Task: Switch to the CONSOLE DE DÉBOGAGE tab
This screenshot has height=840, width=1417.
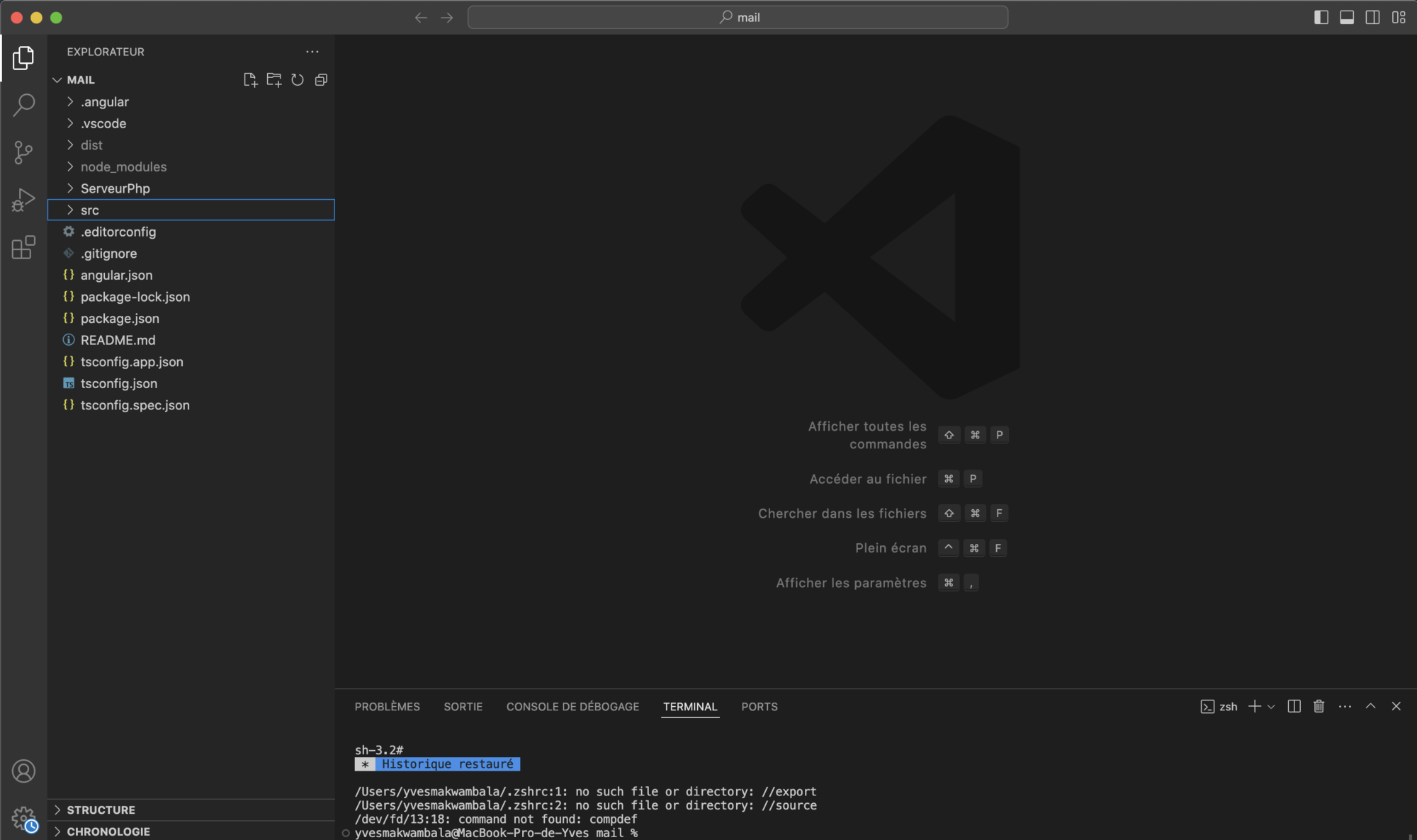Action: click(572, 707)
